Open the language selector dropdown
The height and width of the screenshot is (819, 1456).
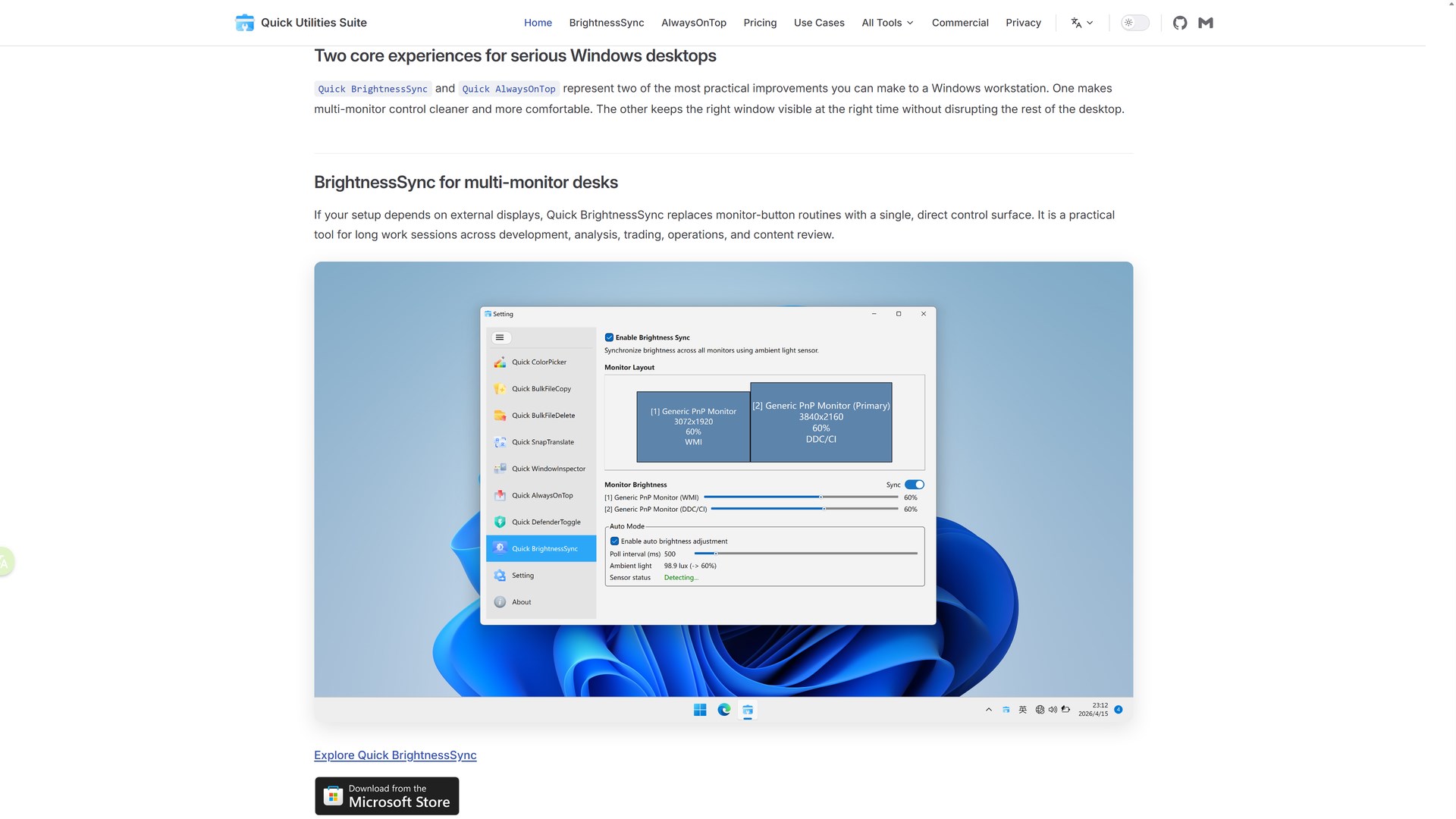(1081, 23)
